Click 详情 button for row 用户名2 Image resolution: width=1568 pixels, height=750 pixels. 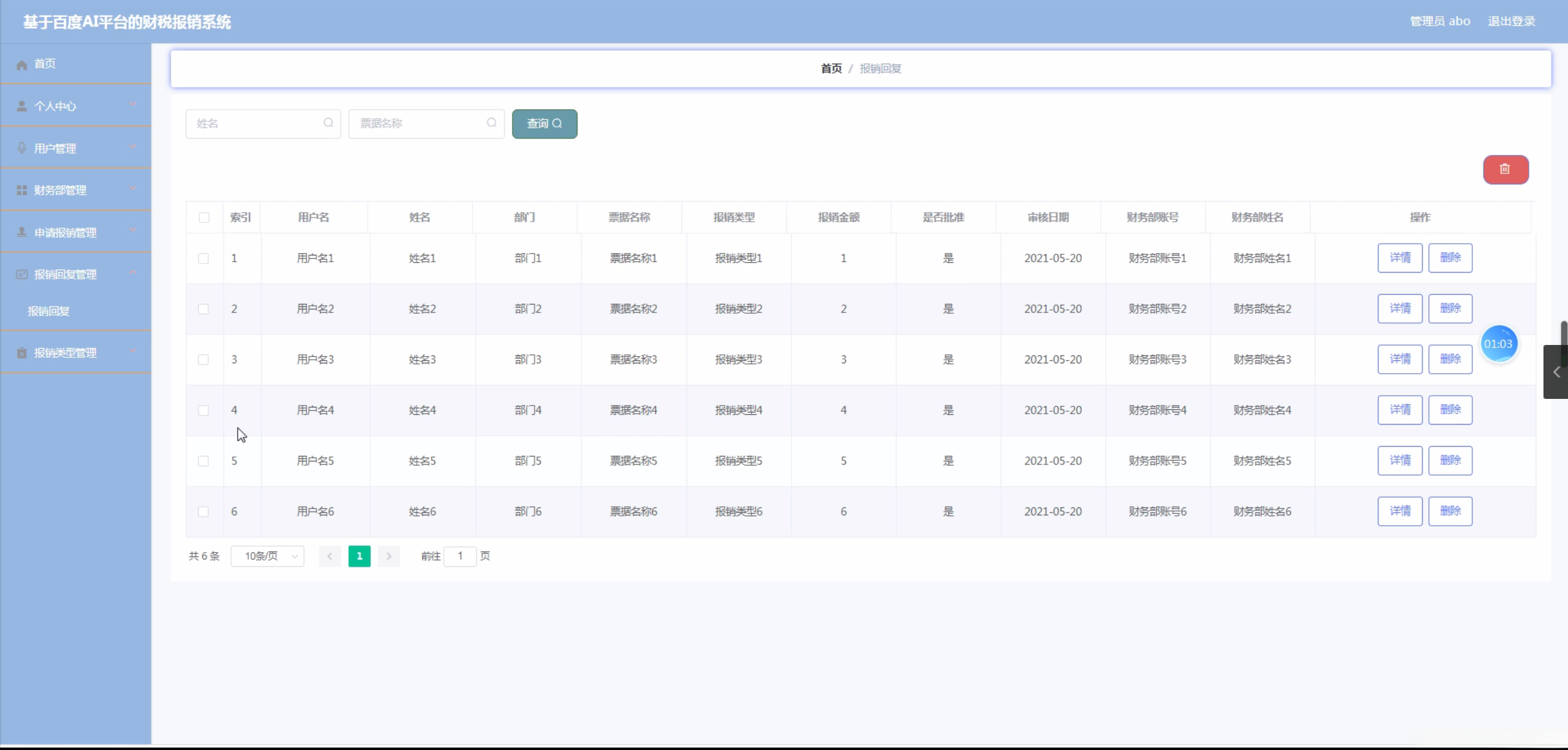(x=1399, y=308)
